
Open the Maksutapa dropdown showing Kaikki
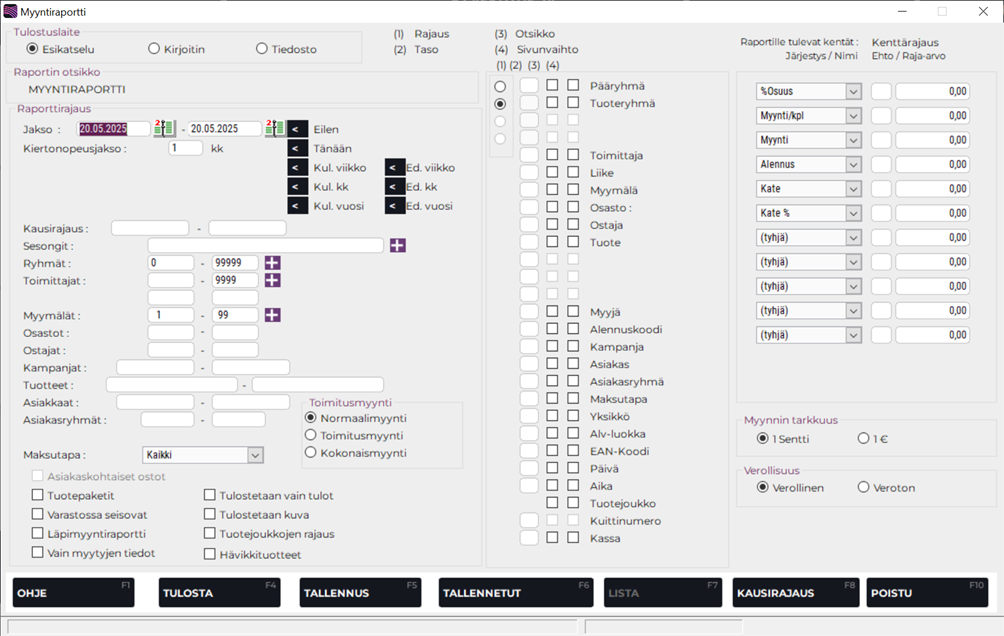pyautogui.click(x=254, y=455)
